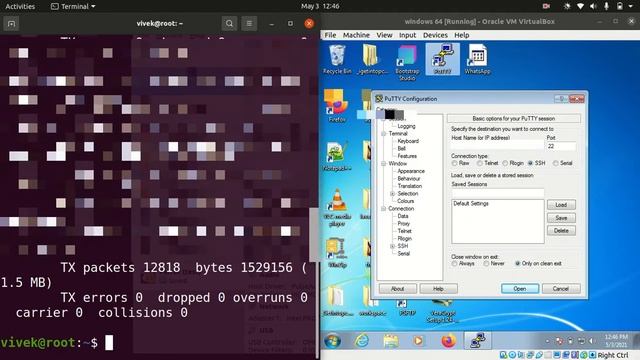Select the PuTTY desktop shortcut

(x=442, y=60)
